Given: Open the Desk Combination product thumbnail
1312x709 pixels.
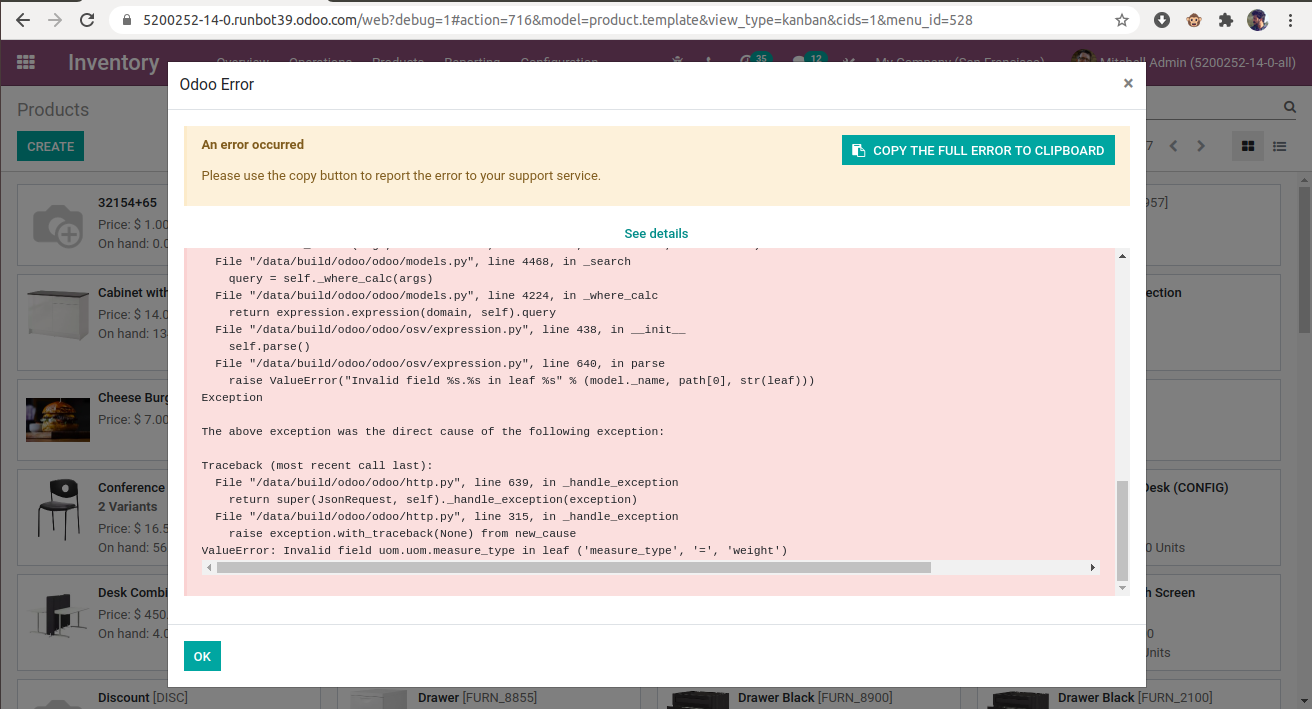Looking at the screenshot, I should pos(58,613).
